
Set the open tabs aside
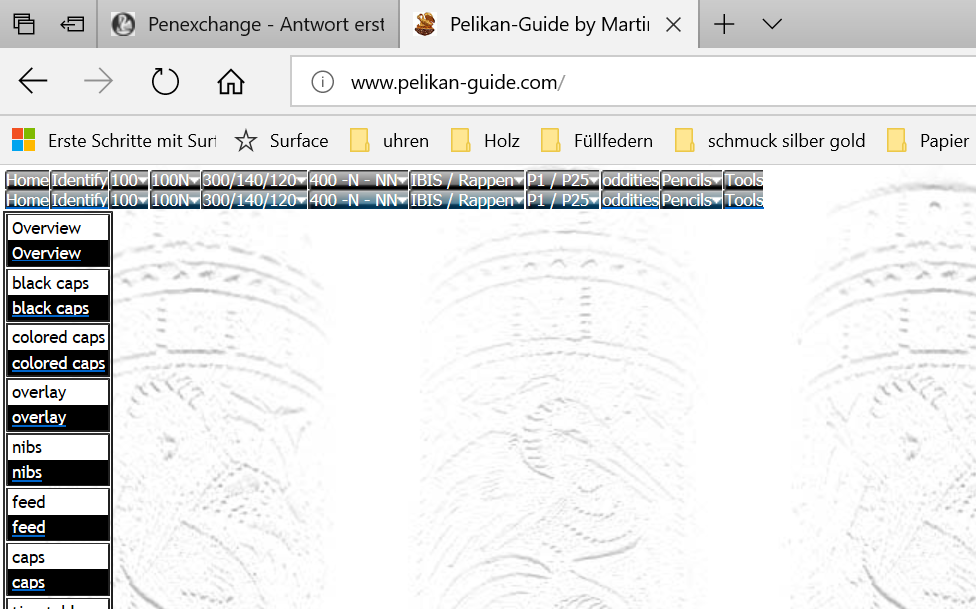click(x=72, y=24)
